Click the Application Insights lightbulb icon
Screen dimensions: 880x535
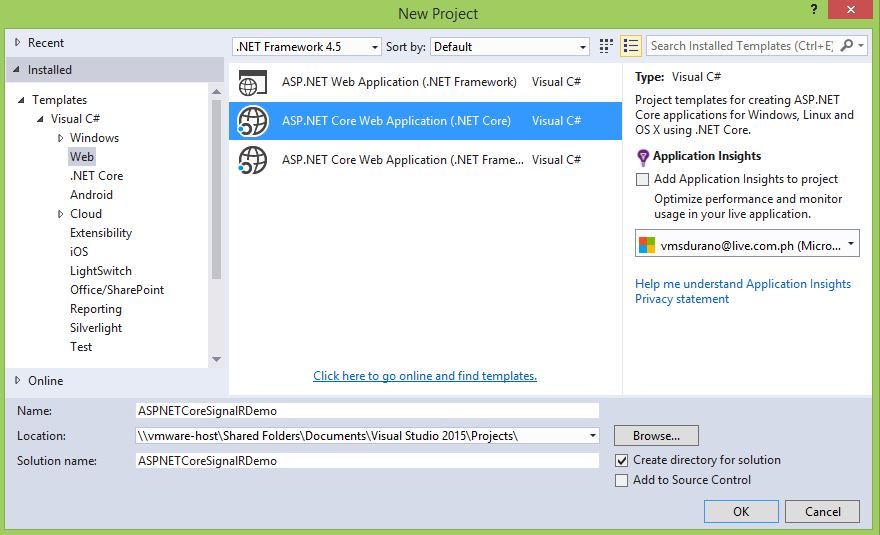[x=643, y=157]
